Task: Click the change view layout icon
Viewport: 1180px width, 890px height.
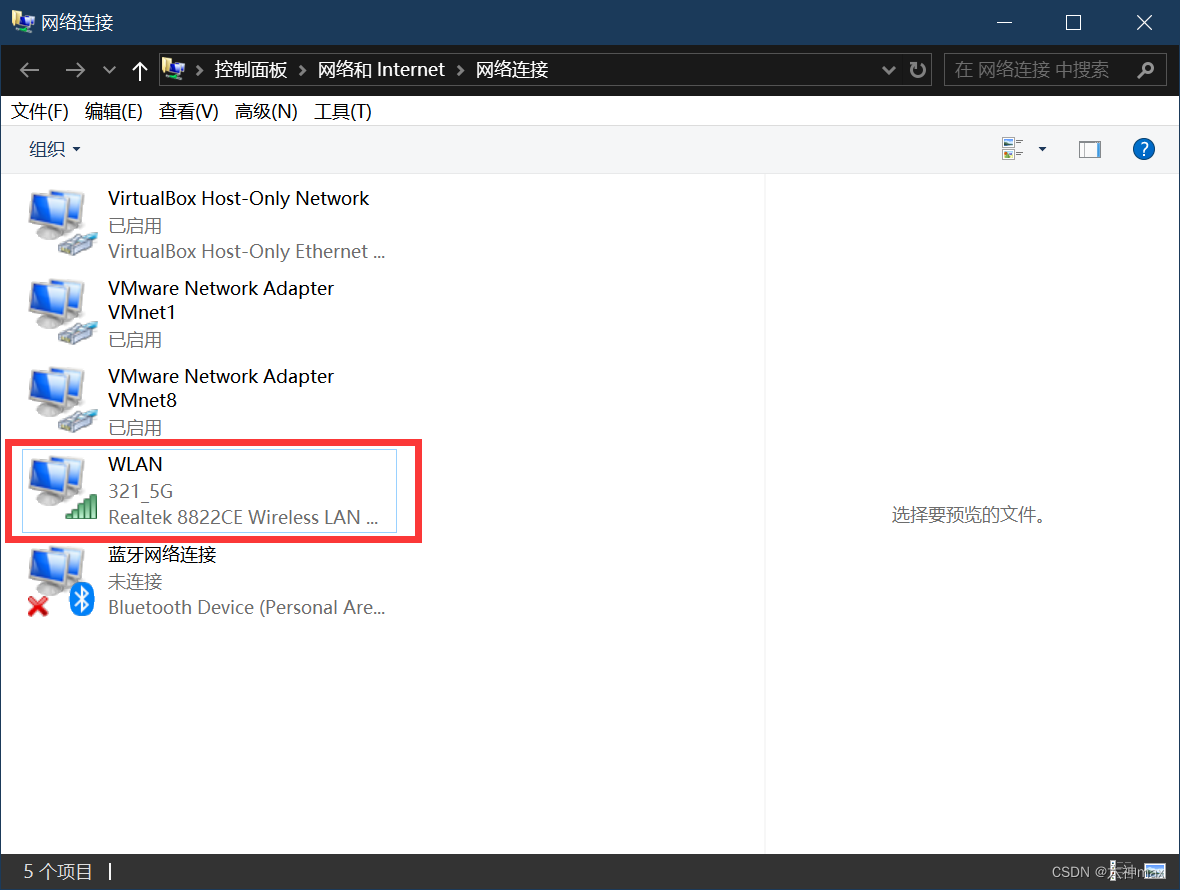Action: 1012,149
